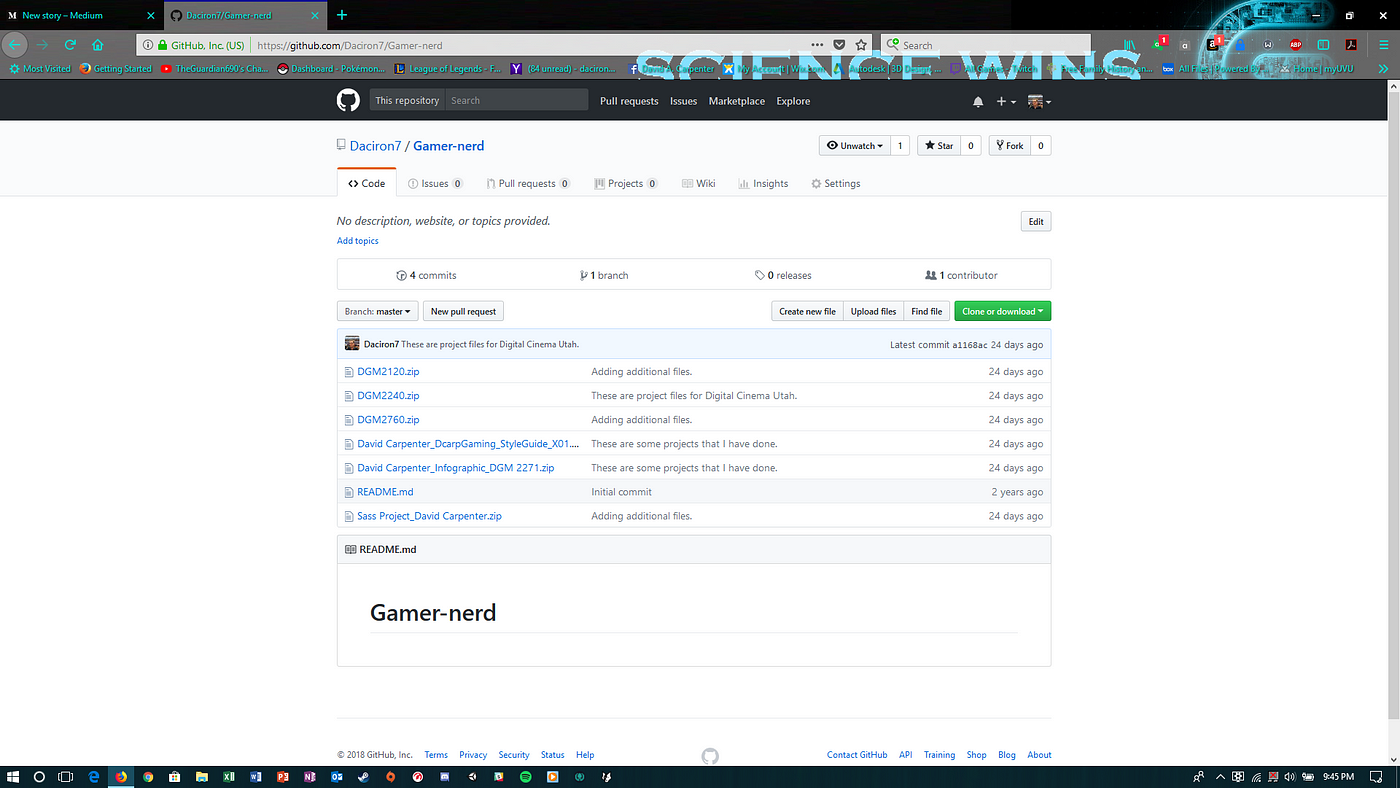Screen dimensions: 1400x788
Task: Fork the repository
Action: [1009, 146]
